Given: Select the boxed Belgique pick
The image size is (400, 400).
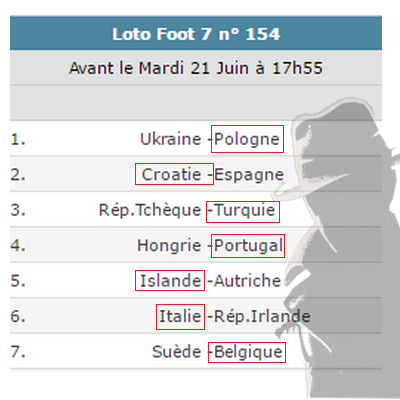Looking at the screenshot, I should [247, 352].
